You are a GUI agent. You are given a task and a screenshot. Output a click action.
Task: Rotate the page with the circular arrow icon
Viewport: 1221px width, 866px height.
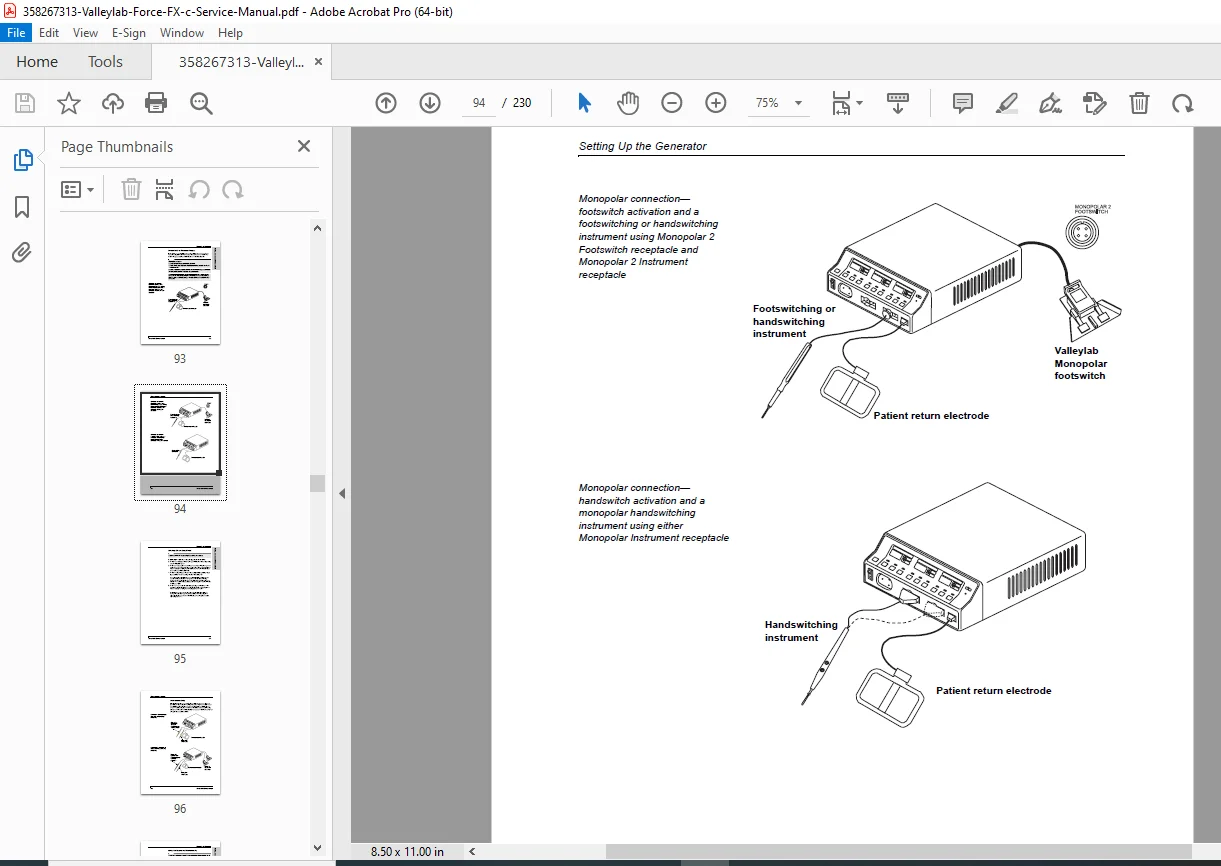(x=1183, y=103)
